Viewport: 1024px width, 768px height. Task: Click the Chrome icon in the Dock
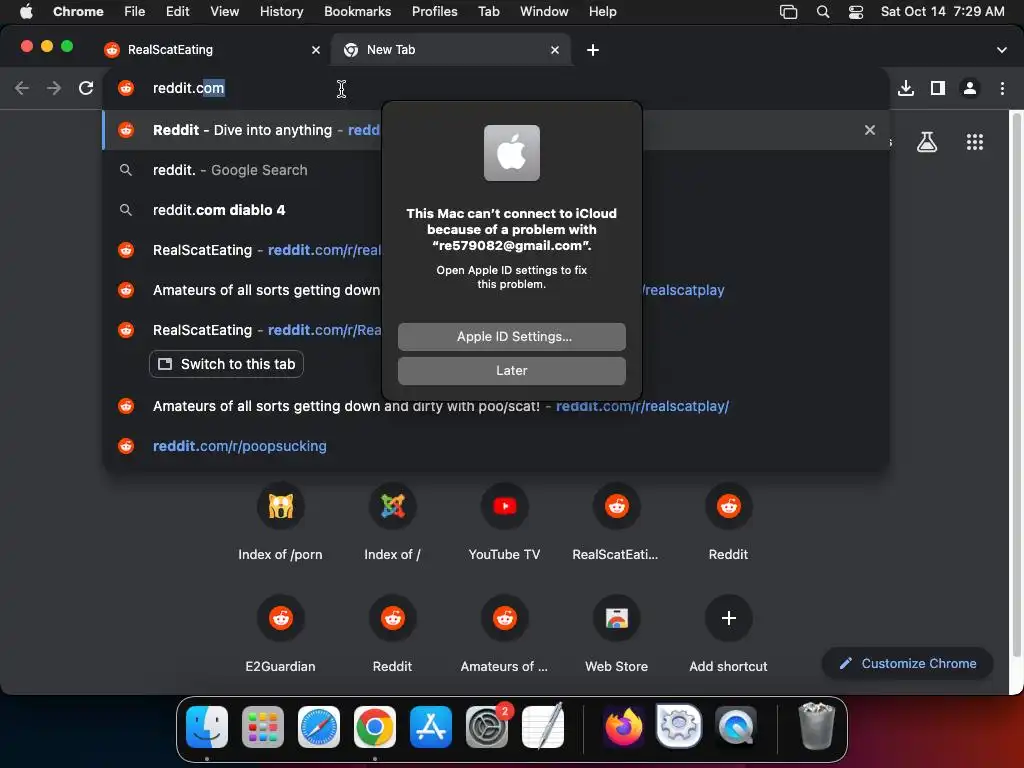pos(375,727)
